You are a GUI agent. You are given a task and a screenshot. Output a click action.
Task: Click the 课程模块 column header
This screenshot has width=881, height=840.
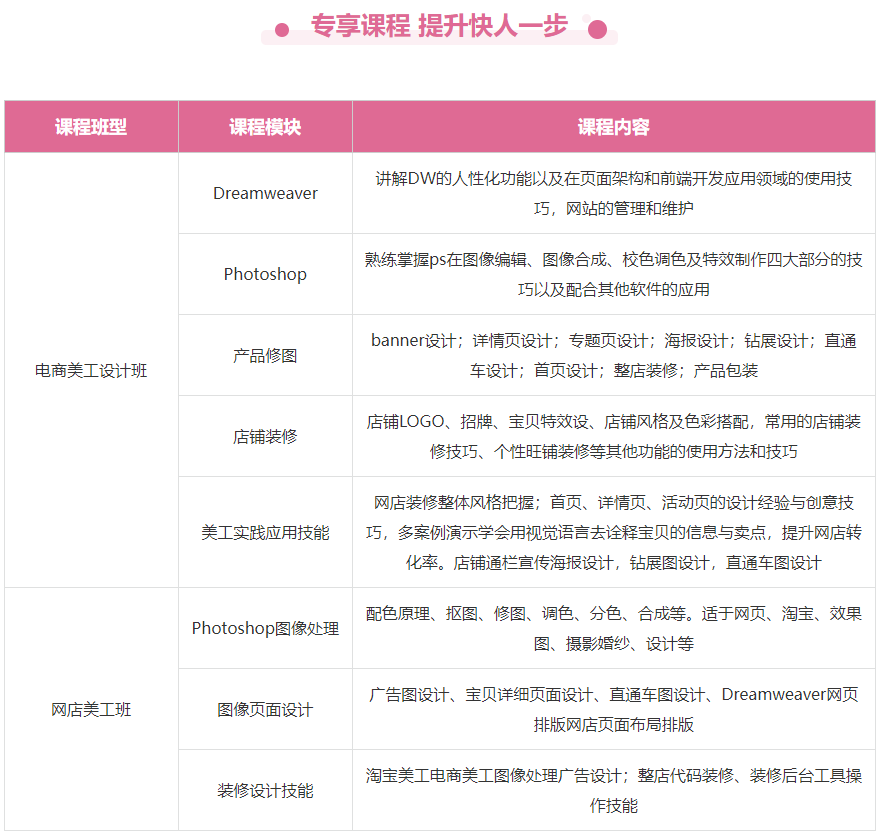tap(265, 127)
